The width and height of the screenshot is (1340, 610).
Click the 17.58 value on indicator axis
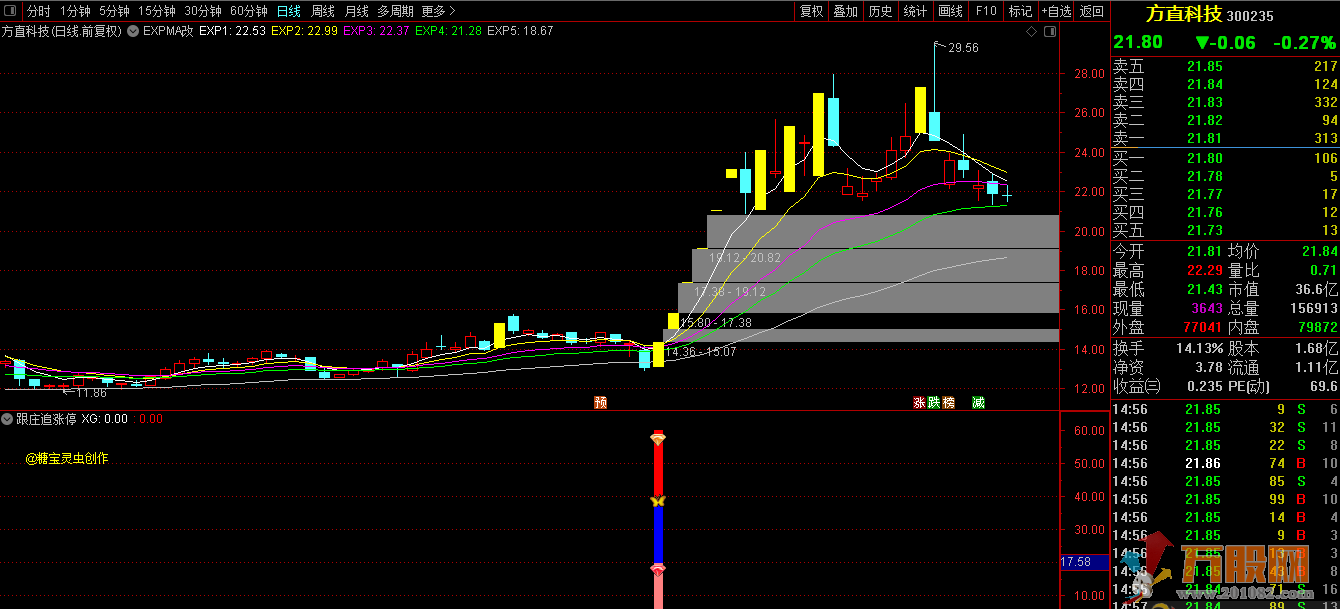tap(1076, 562)
